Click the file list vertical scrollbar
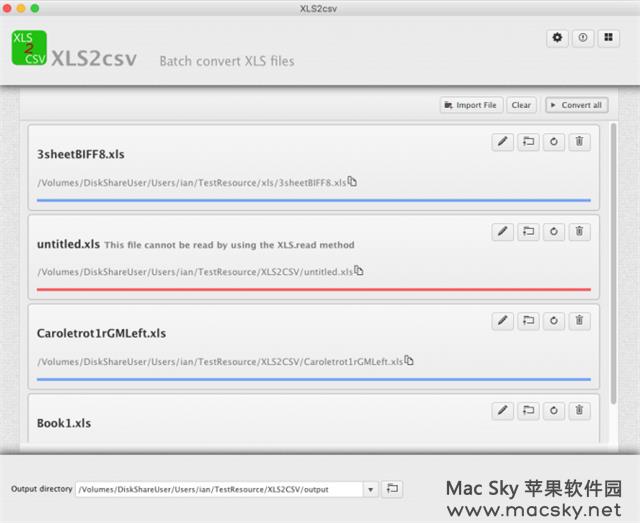 point(613,264)
